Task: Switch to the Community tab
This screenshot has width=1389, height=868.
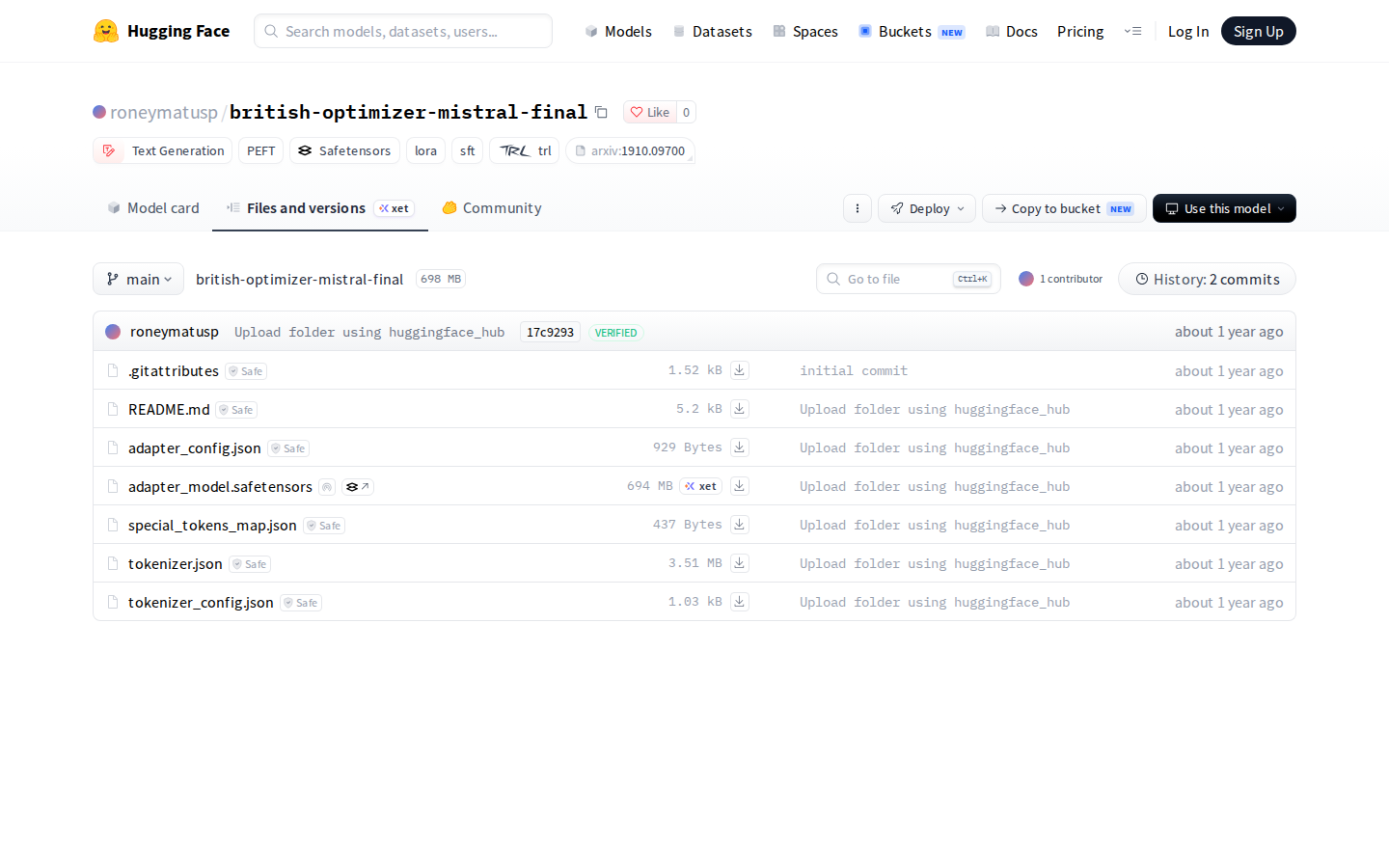Action: coord(492,207)
